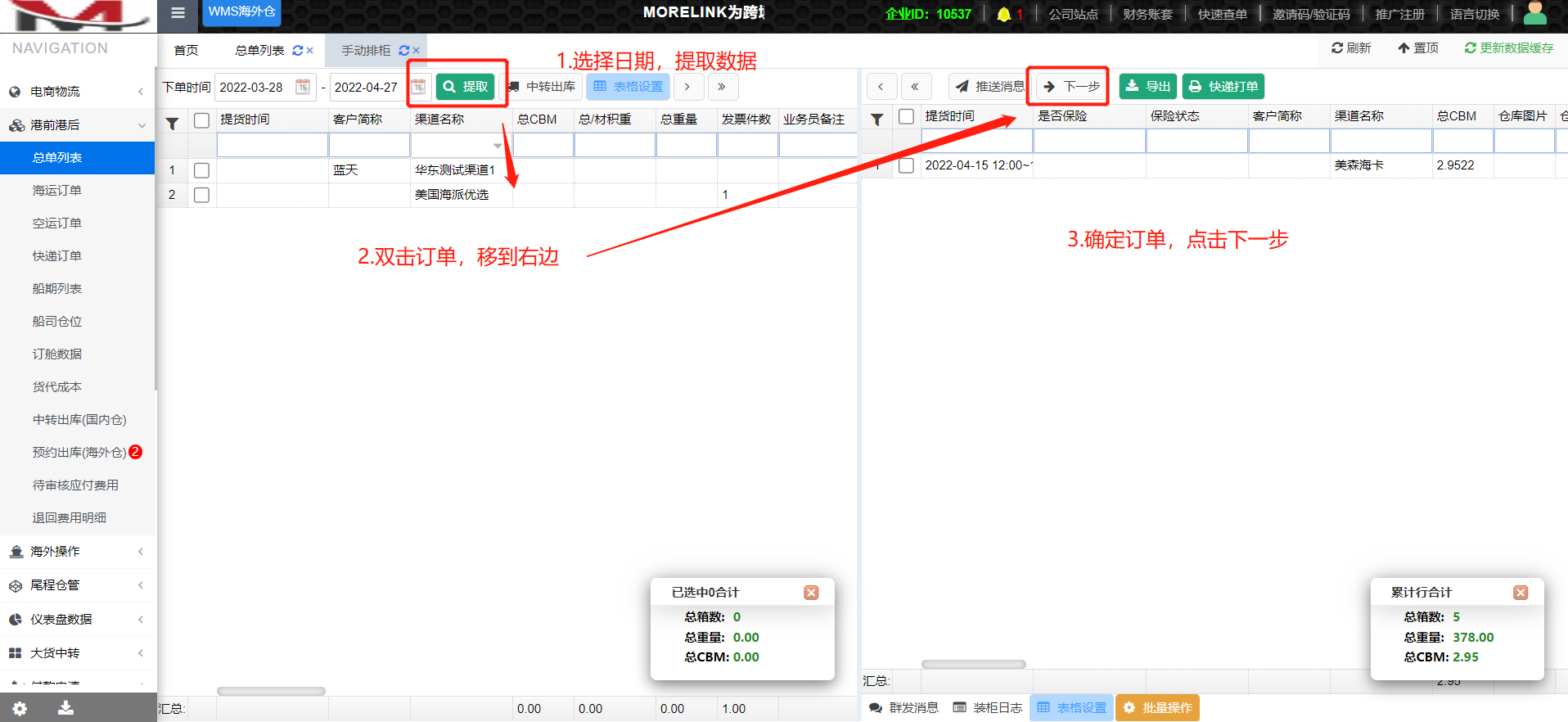Tick the checkbox for the 美森海卡 row
Image resolution: width=1568 pixels, height=722 pixels.
(907, 165)
